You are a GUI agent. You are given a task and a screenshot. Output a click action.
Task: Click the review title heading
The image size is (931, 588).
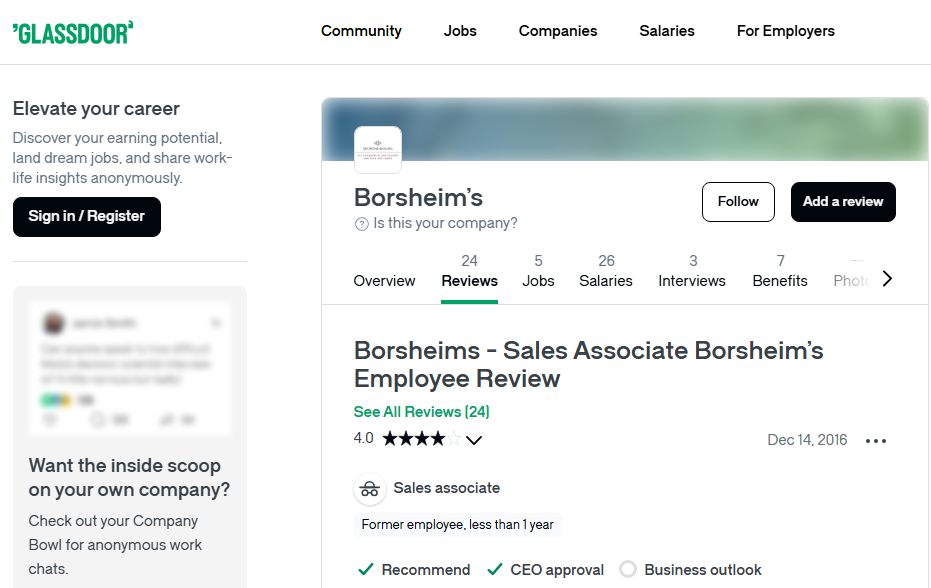(x=588, y=364)
